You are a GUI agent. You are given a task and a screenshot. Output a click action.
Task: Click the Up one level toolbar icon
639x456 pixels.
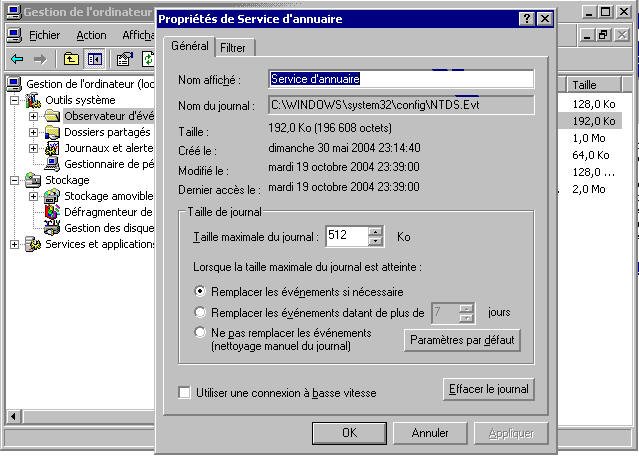[71, 59]
